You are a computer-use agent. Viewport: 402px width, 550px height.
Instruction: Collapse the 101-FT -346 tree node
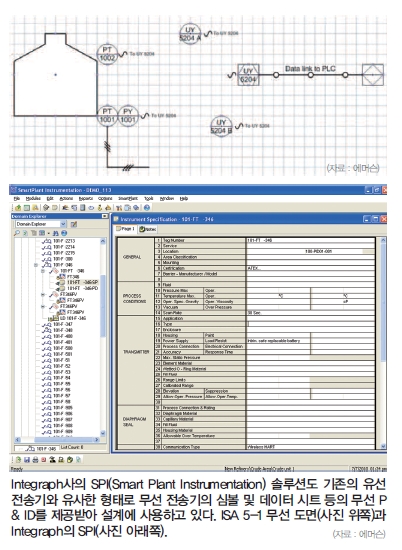tap(43, 271)
